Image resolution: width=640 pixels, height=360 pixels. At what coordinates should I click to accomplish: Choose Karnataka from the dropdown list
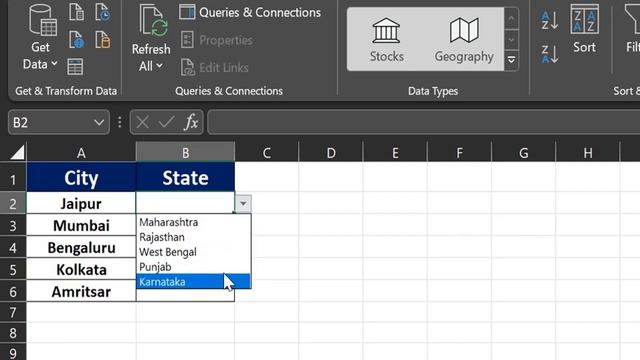[x=193, y=282]
